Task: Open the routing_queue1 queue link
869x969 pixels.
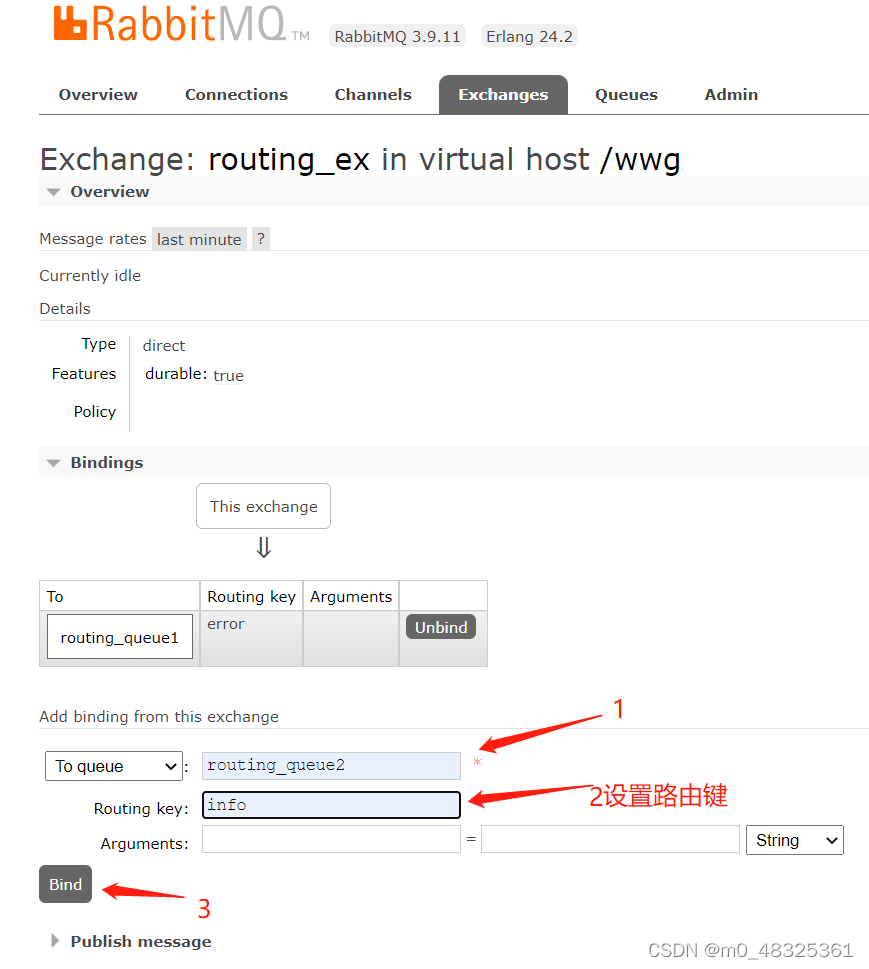Action: [x=119, y=637]
